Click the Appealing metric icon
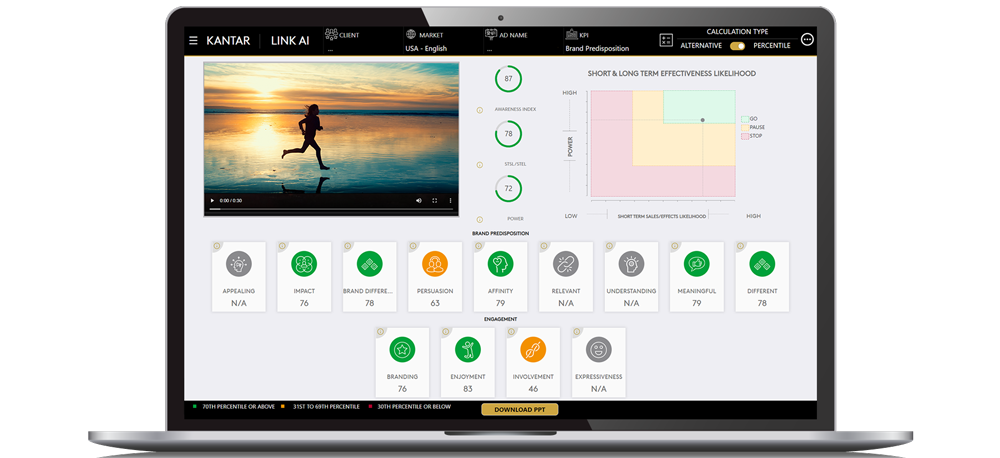Image resolution: width=1000 pixels, height=458 pixels. 239,263
